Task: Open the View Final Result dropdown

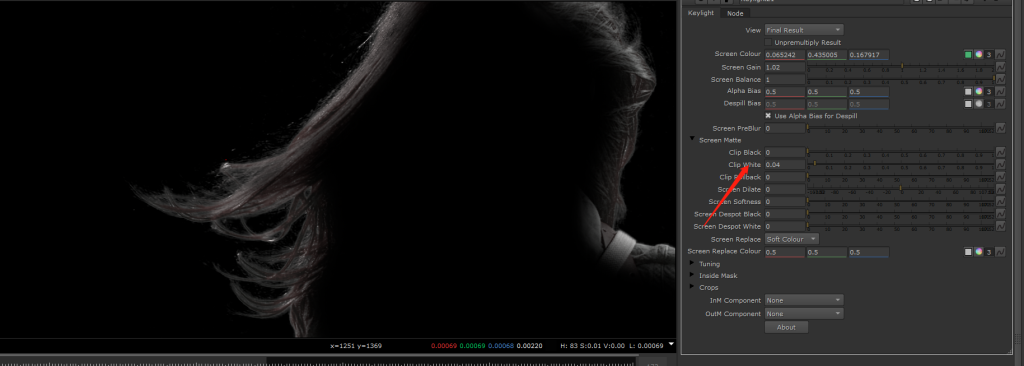Action: tap(804, 30)
